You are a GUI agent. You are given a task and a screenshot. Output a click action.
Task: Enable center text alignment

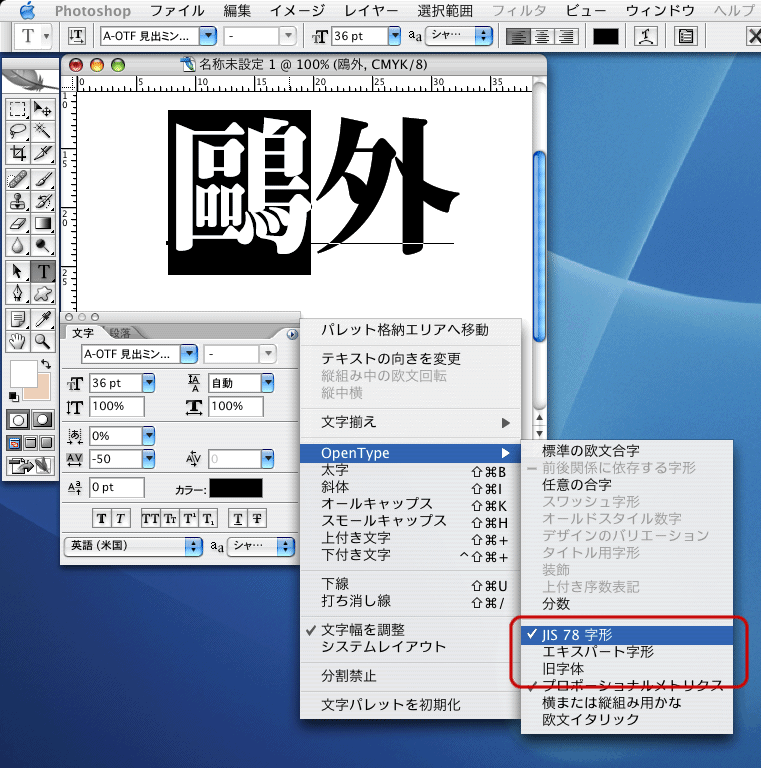[x=542, y=36]
